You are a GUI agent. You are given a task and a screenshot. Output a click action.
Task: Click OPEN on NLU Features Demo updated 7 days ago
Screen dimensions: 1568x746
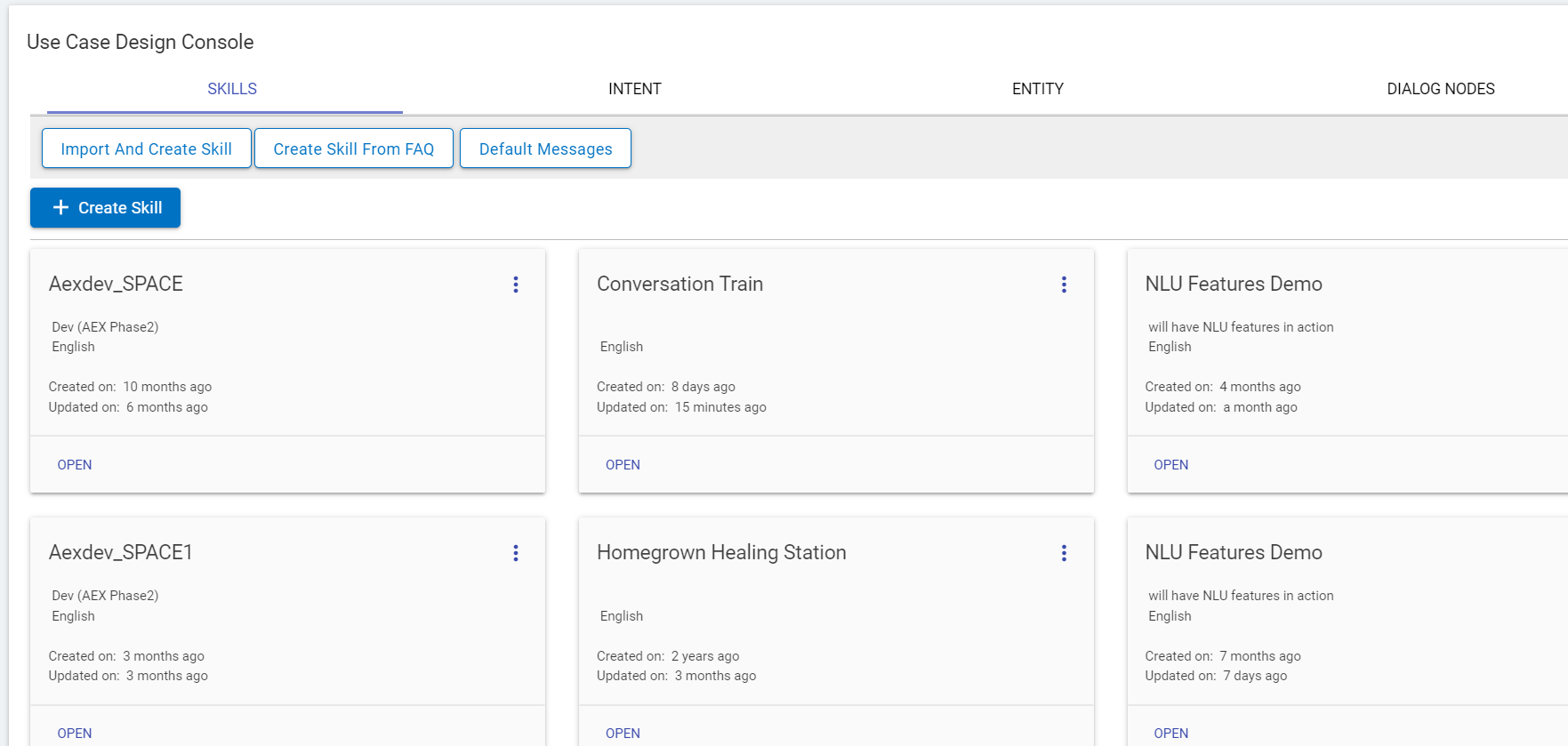(x=1170, y=734)
